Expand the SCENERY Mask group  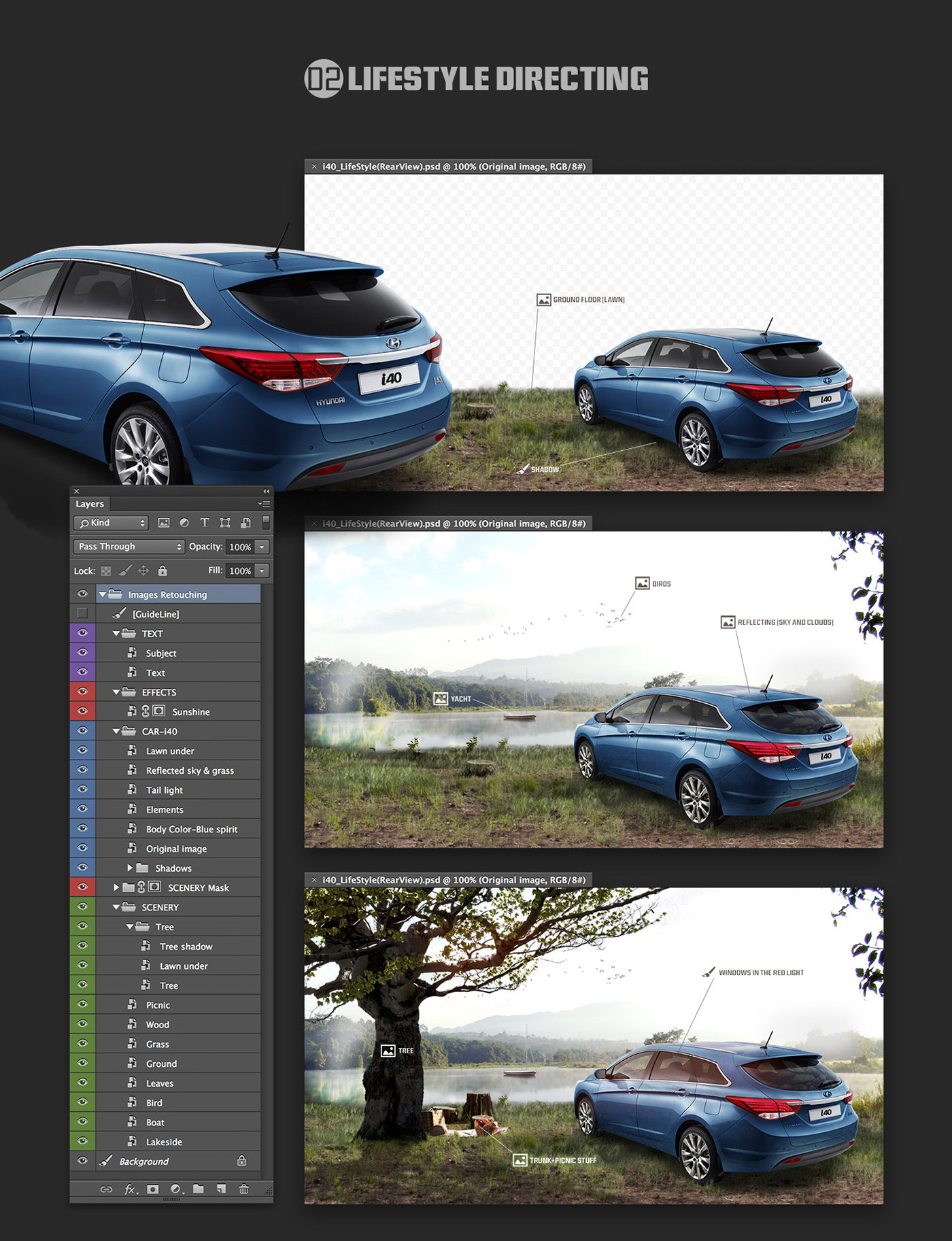pyautogui.click(x=116, y=887)
